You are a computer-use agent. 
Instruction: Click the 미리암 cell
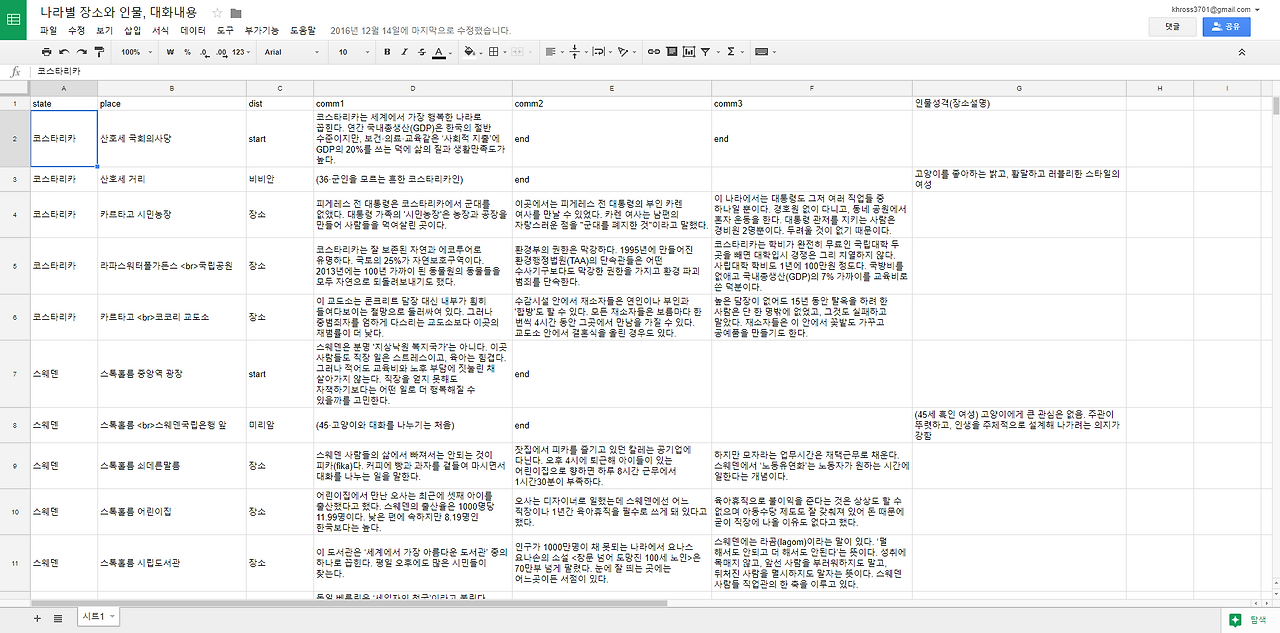point(280,425)
